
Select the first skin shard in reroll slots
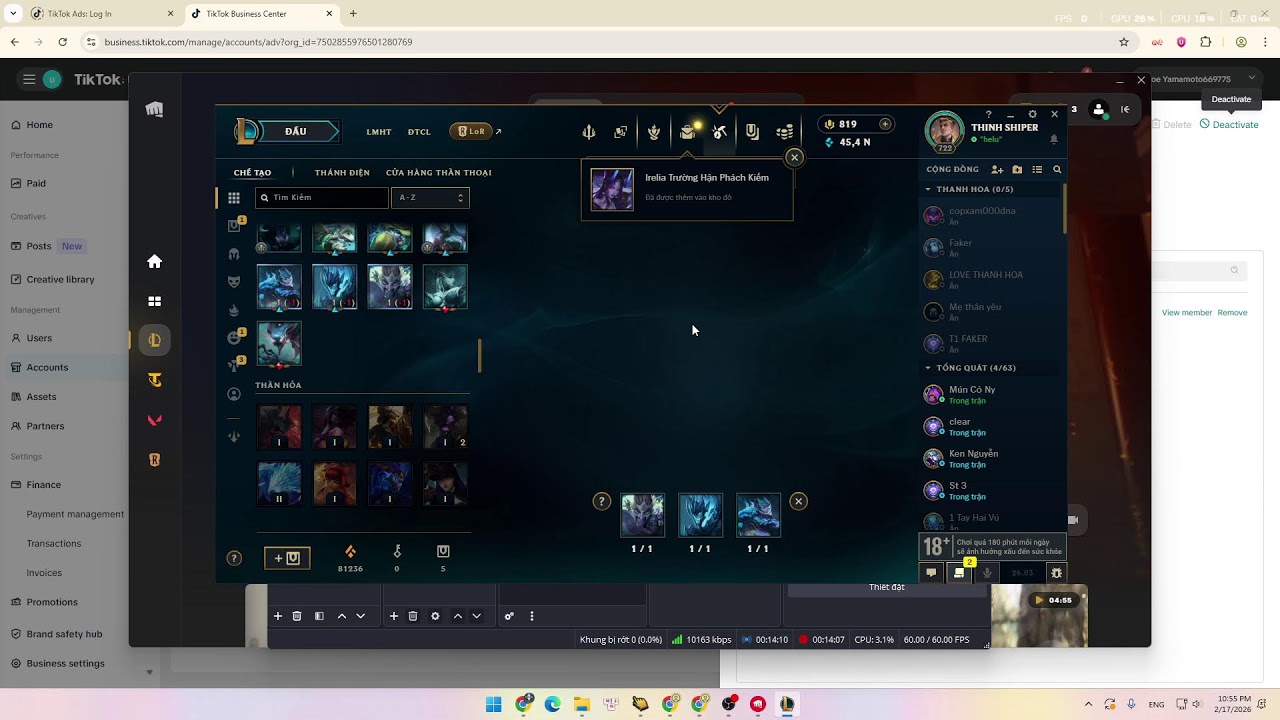(x=642, y=515)
